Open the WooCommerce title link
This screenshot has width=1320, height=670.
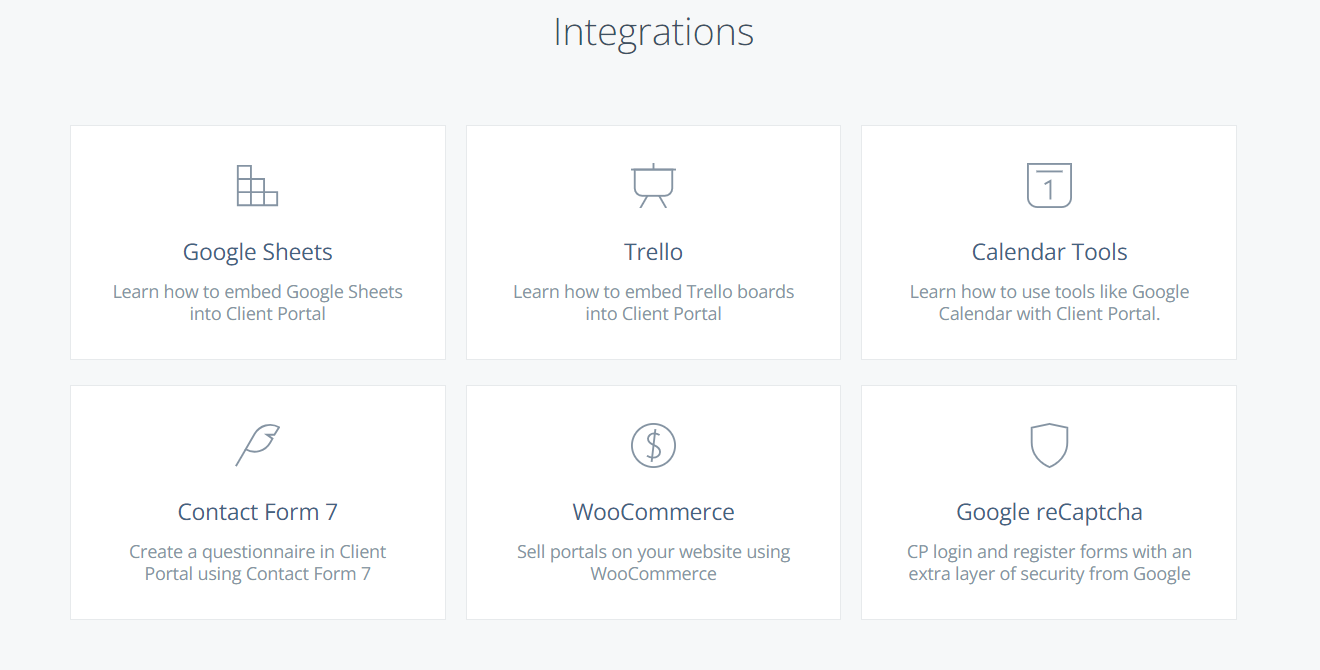pyautogui.click(x=653, y=512)
